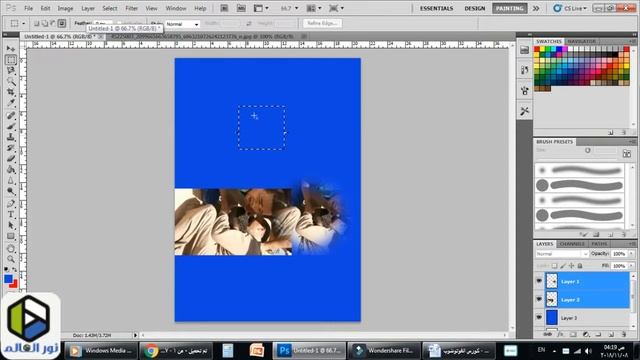This screenshot has width=640, height=360.
Task: Select the Eraser tool
Action: 11,159
